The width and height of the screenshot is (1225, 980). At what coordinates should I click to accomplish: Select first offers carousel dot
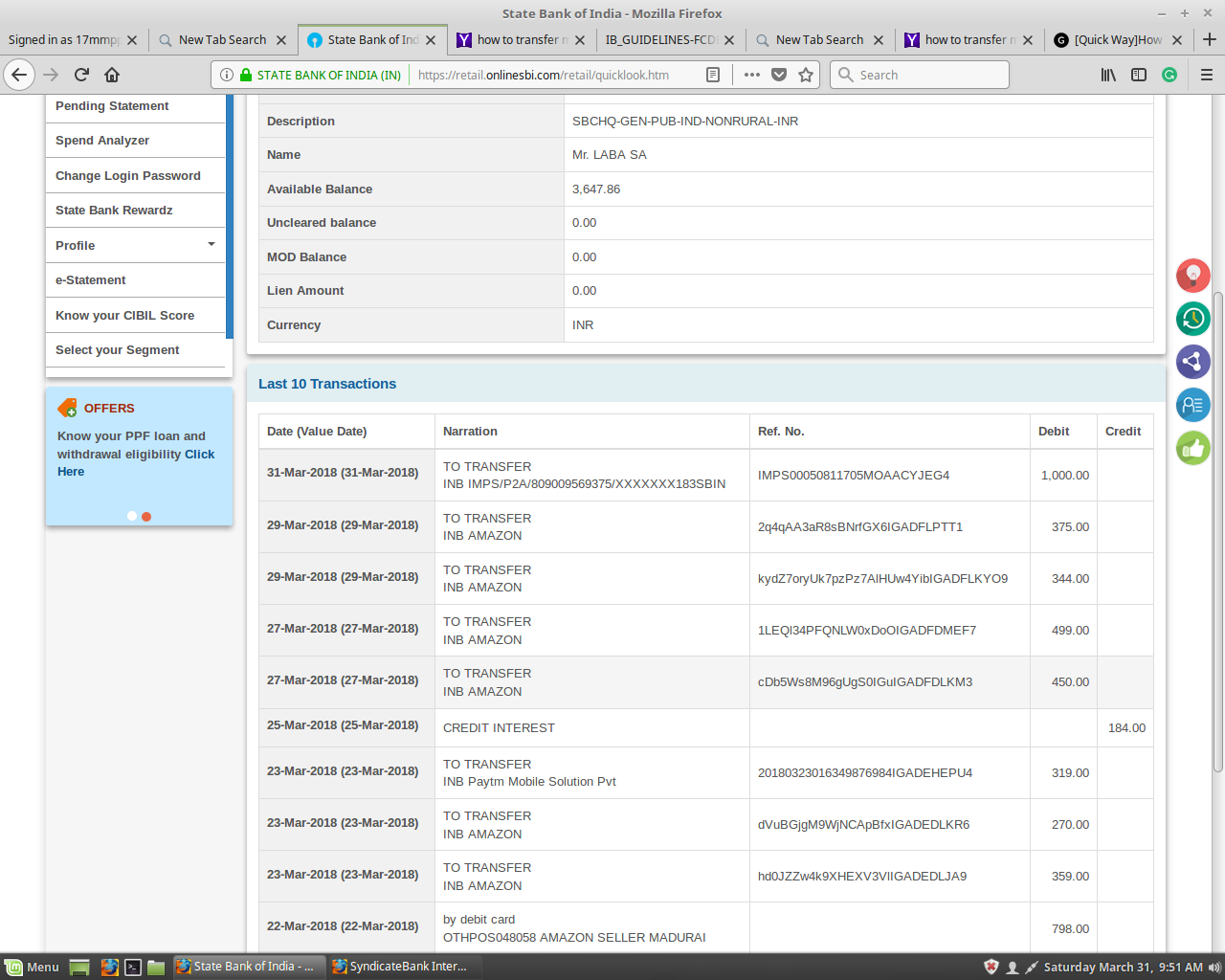pyautogui.click(x=132, y=516)
